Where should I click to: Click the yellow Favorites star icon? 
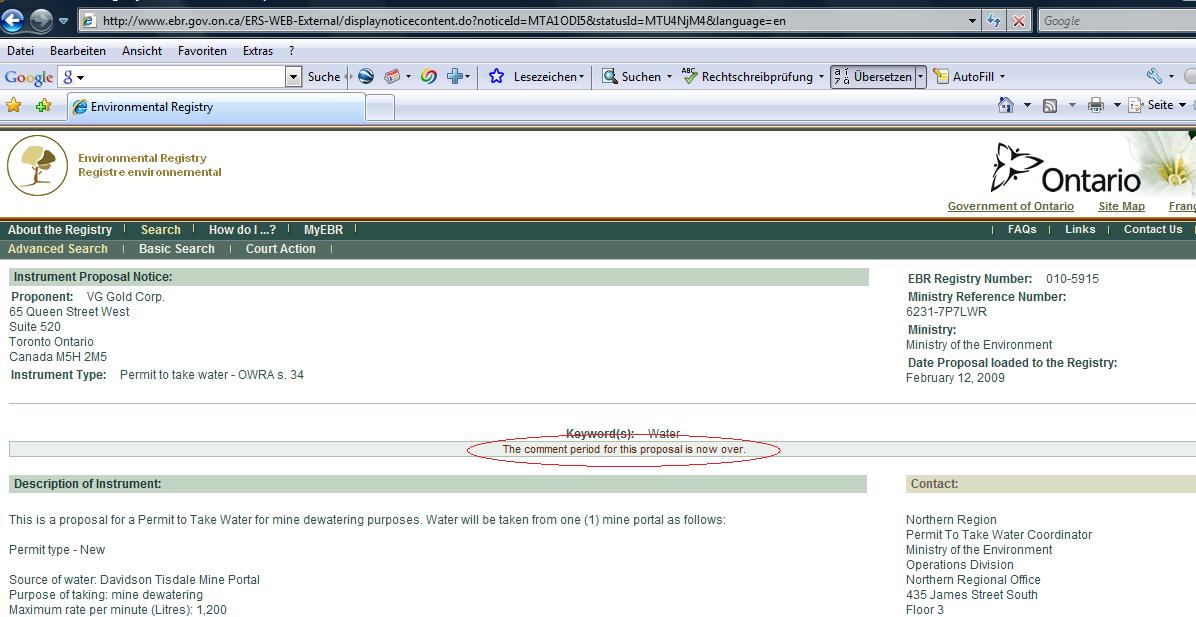14,106
